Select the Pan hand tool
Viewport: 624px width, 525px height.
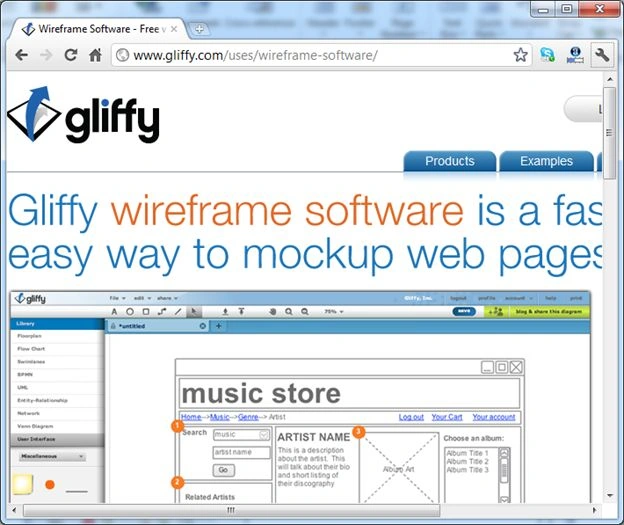273,312
